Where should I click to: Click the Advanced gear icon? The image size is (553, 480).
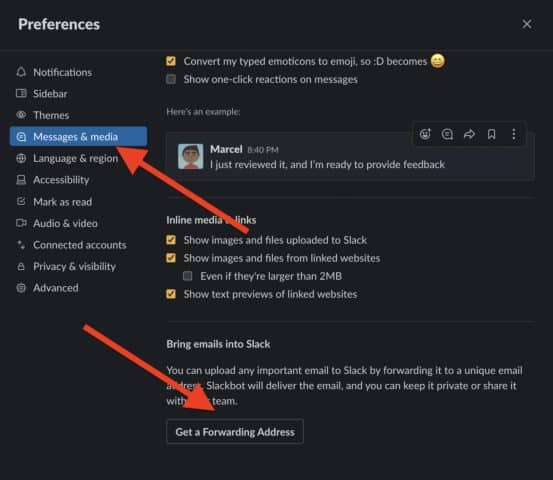[x=21, y=288]
